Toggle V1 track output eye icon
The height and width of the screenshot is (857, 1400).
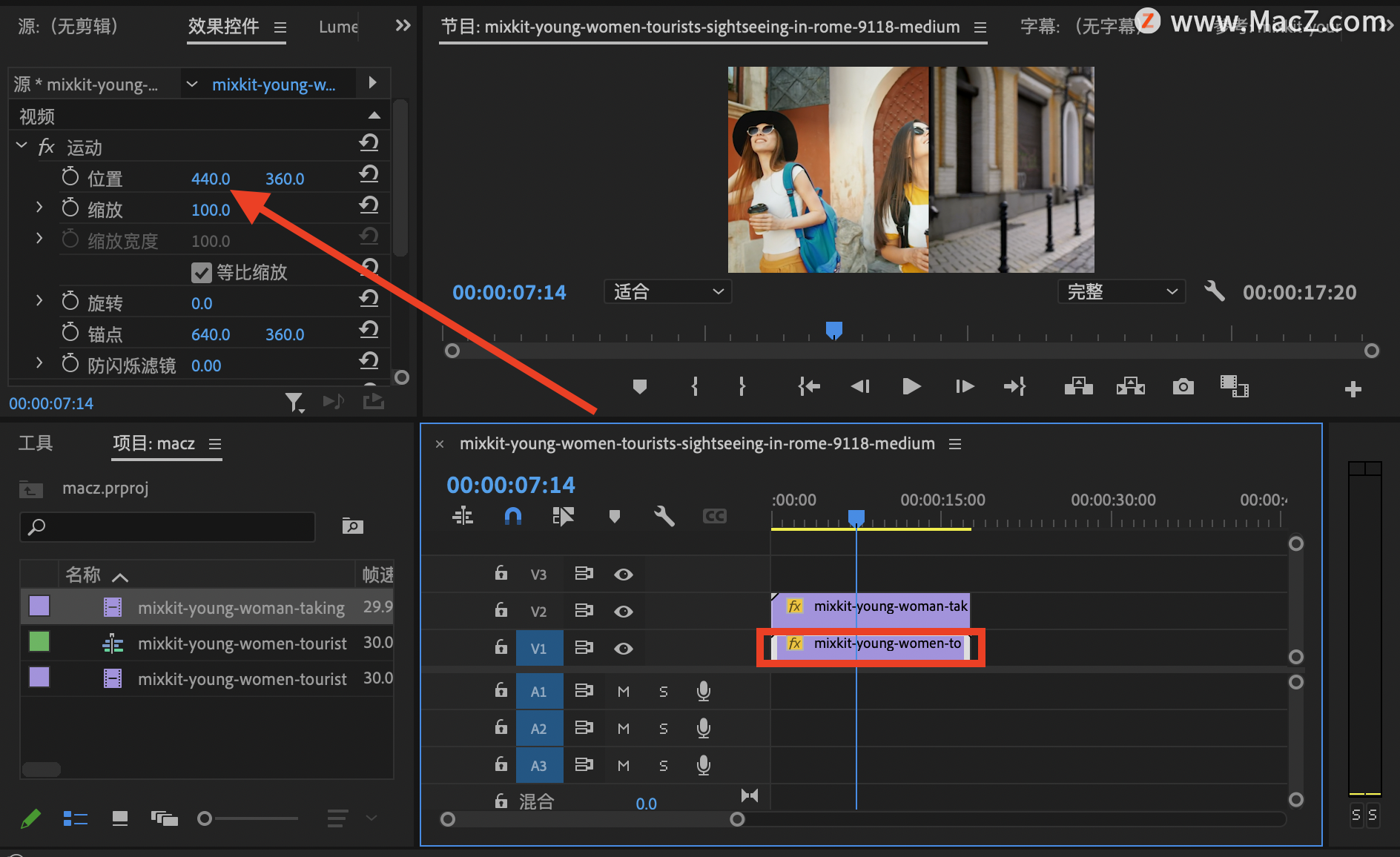624,649
